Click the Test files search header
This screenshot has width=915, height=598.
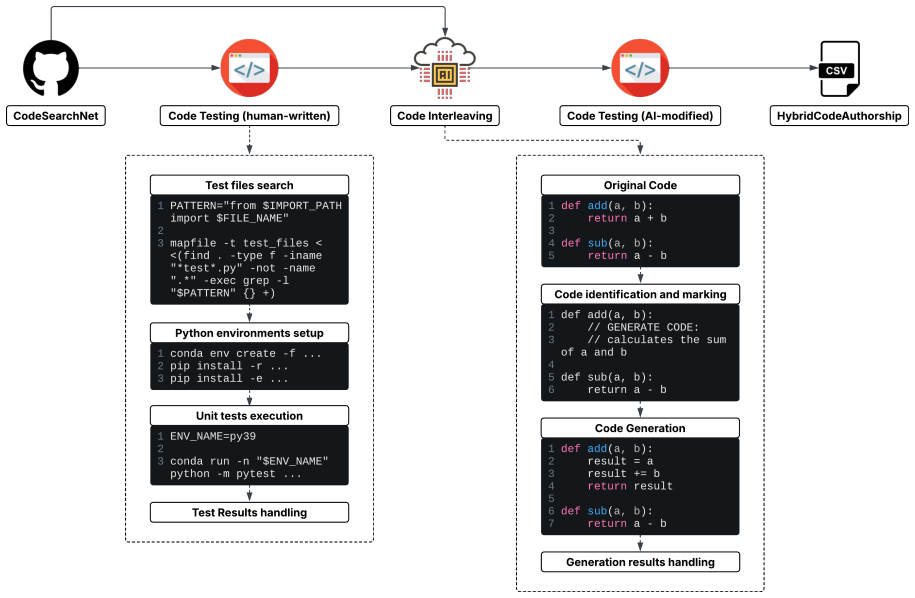249,185
